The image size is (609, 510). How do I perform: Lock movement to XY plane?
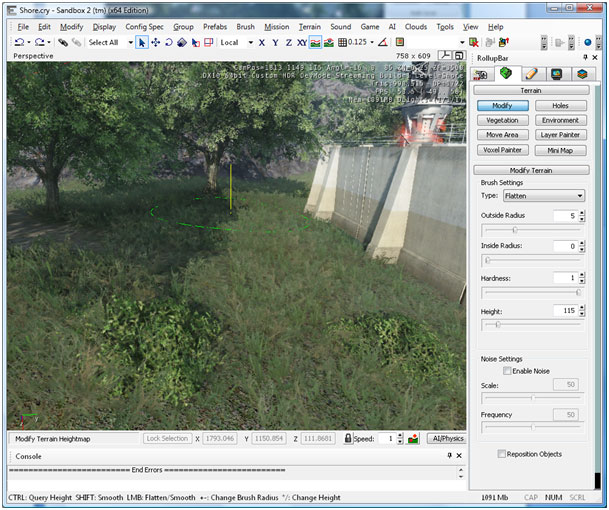[302, 42]
